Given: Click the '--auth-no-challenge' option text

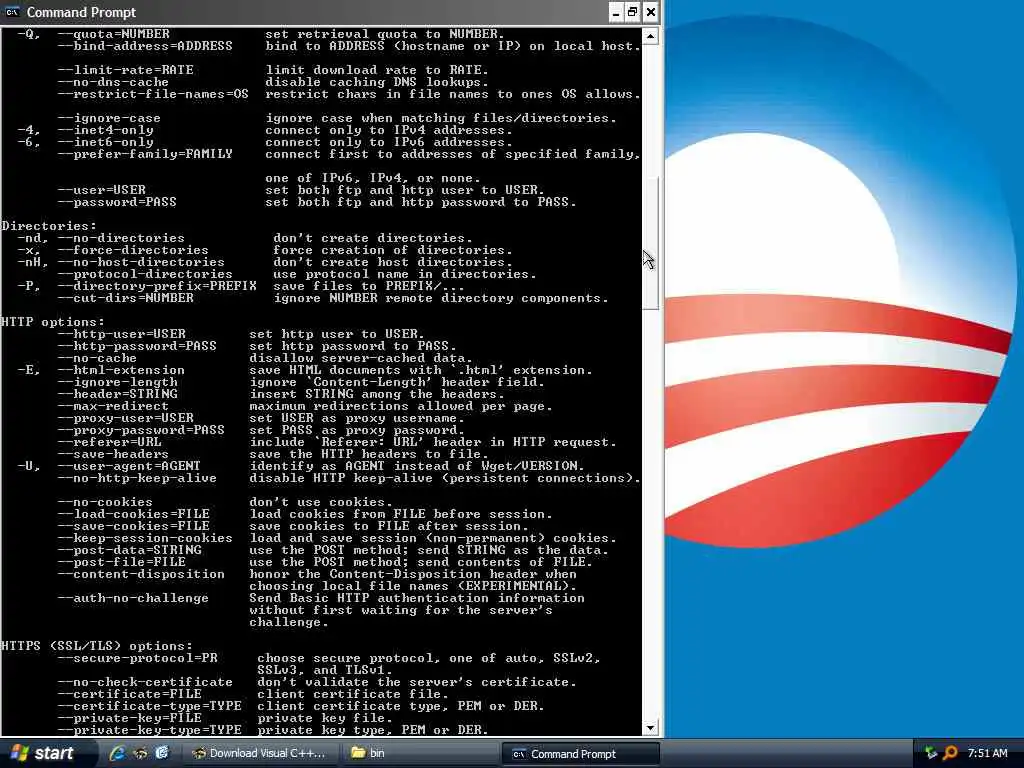Looking at the screenshot, I should point(133,598).
